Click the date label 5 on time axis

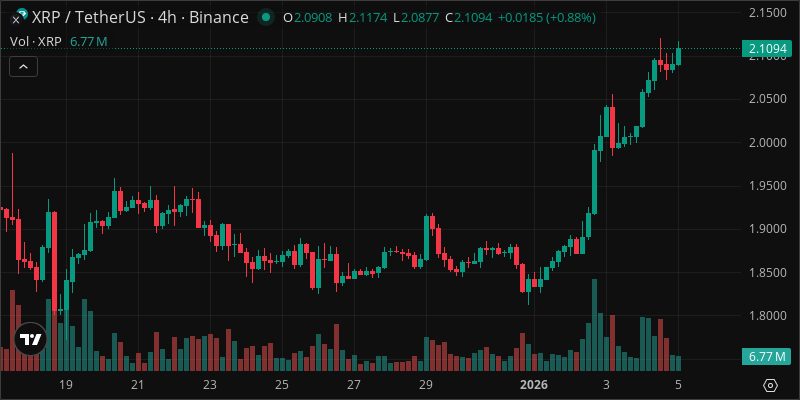(x=679, y=385)
